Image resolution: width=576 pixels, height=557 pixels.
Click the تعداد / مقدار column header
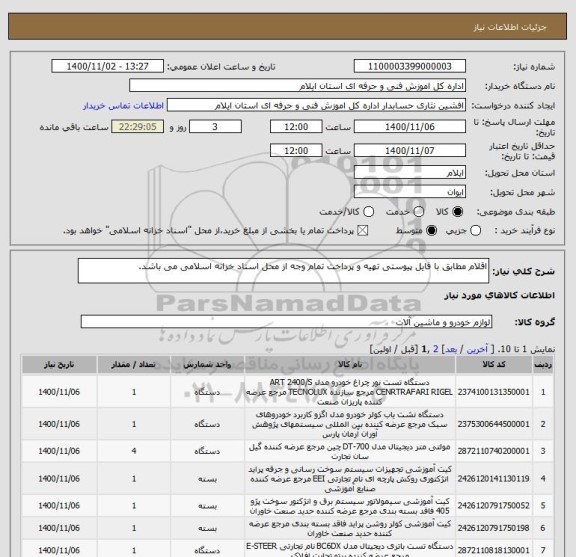point(134,364)
